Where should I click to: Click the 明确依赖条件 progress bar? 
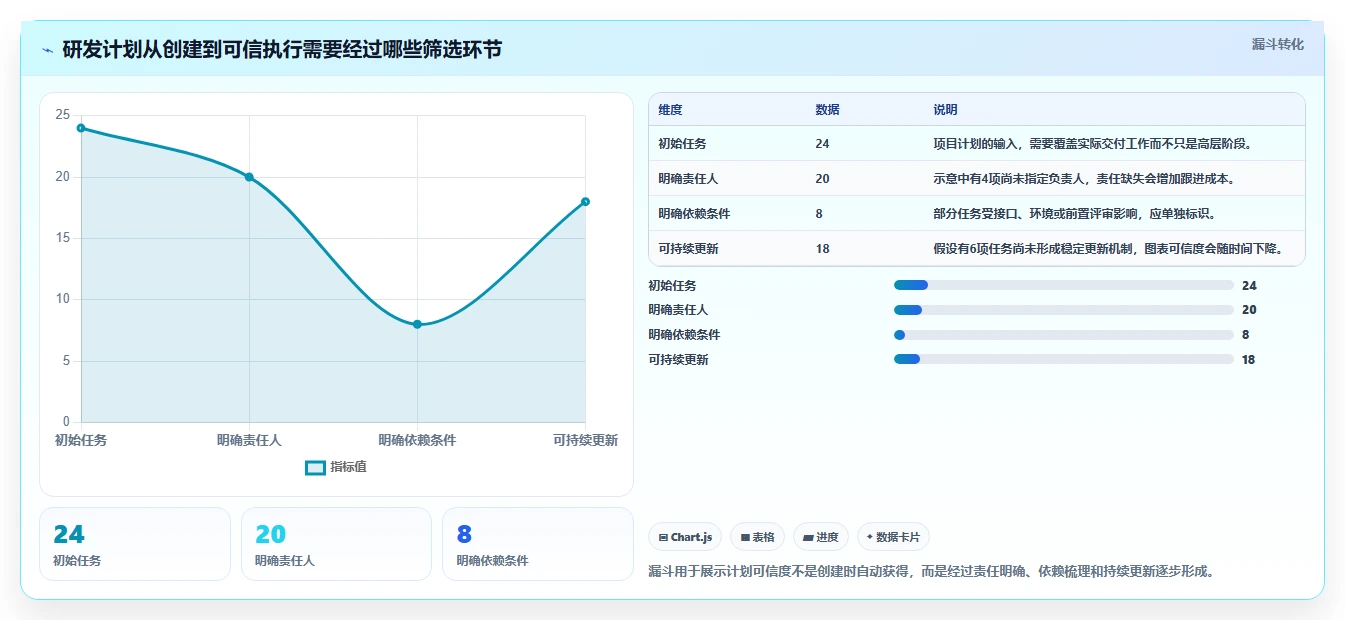[1063, 335]
